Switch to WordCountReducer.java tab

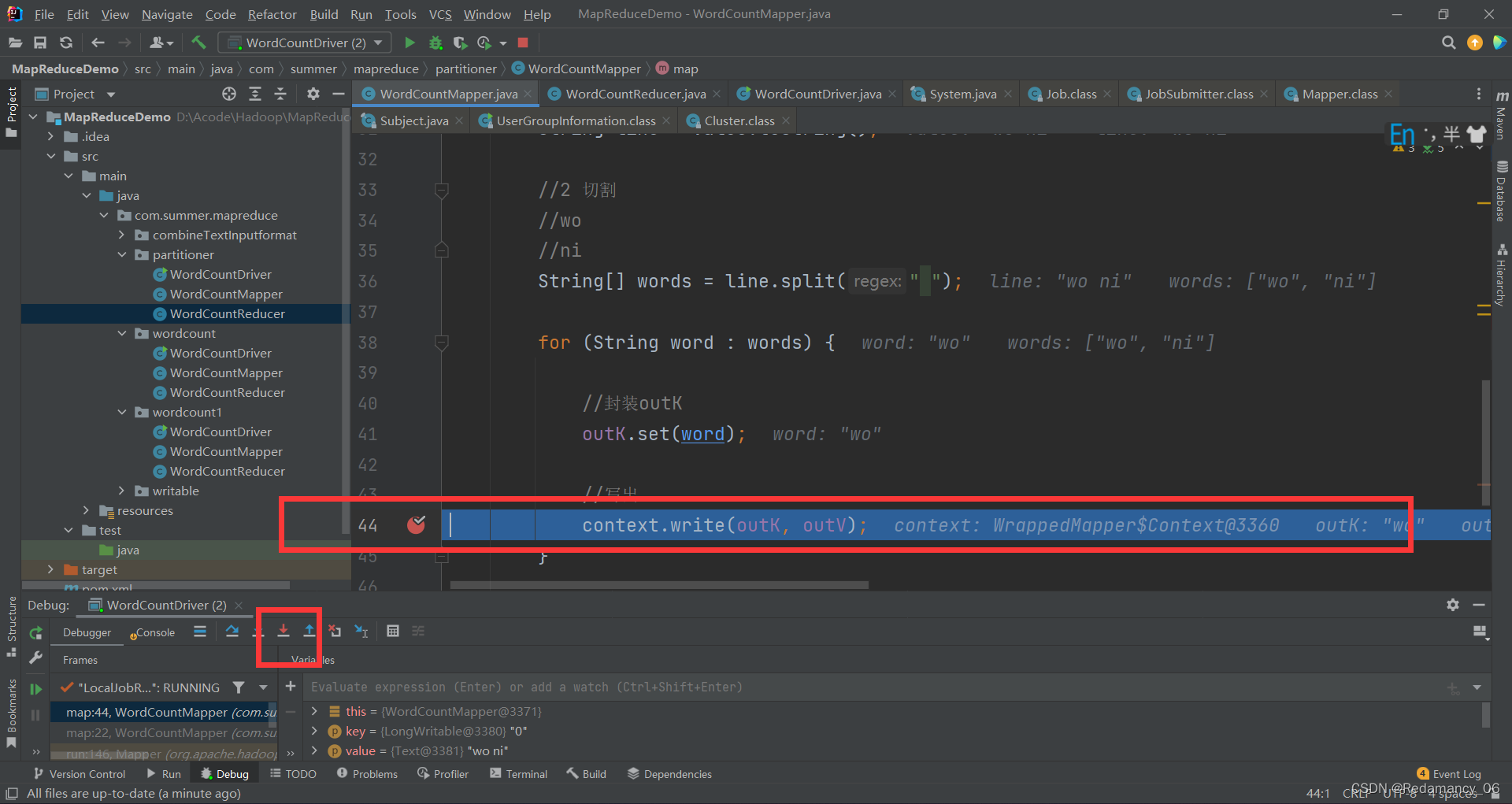[x=636, y=94]
